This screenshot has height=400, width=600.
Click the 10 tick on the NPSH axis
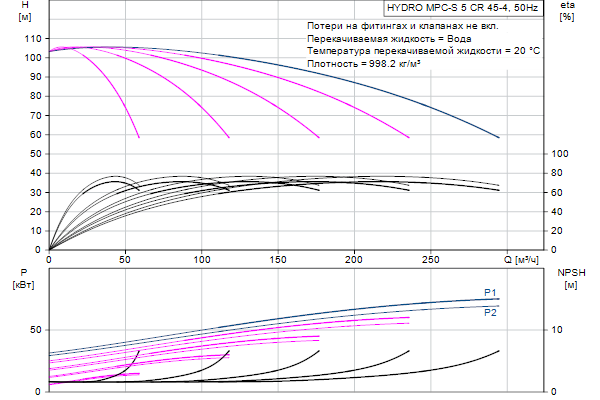tap(559, 329)
